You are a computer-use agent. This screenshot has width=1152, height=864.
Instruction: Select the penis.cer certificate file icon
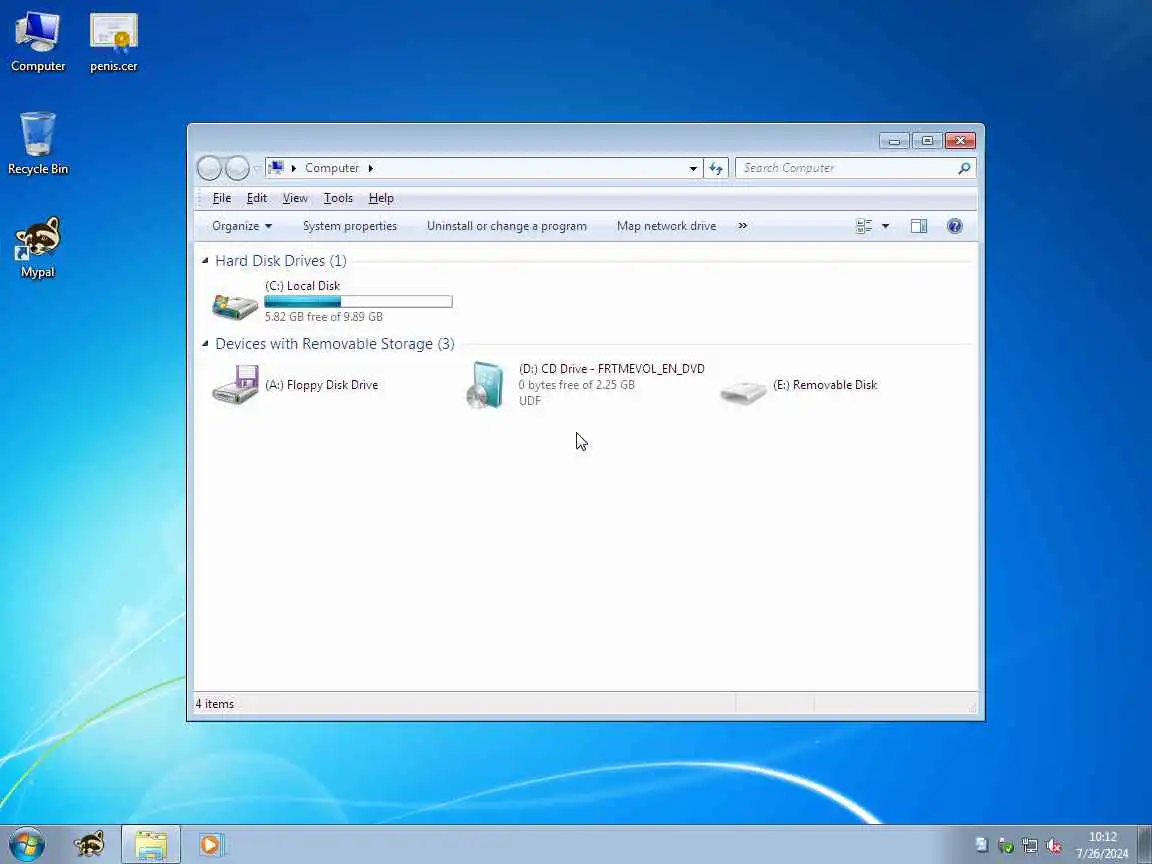coord(114,42)
